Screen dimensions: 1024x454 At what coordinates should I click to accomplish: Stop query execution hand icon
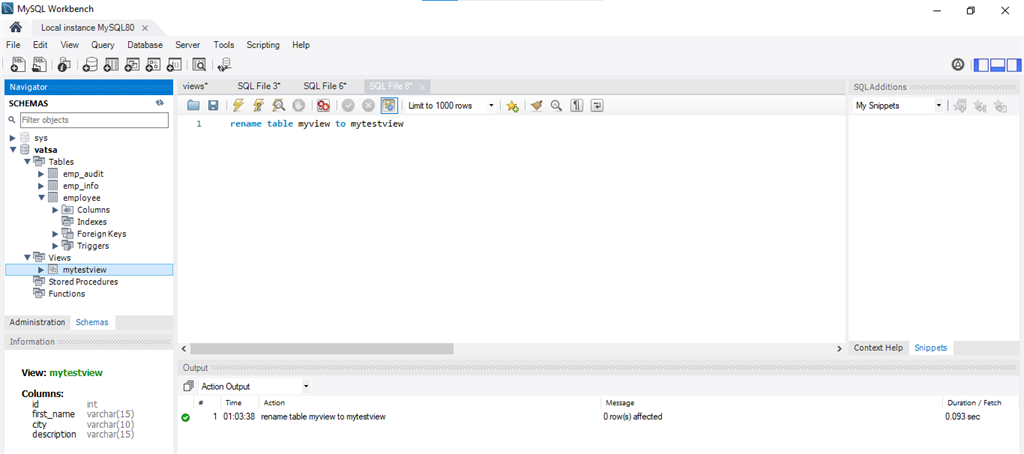298,105
